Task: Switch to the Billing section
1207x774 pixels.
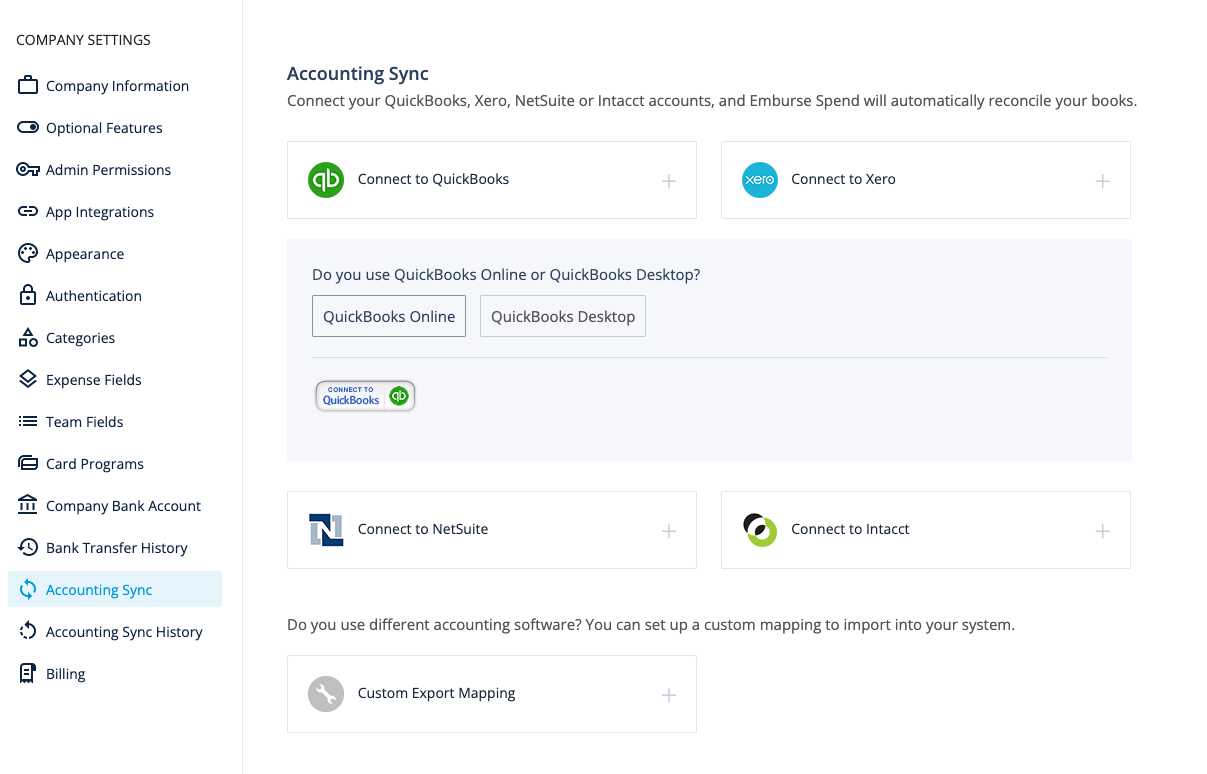Action: coord(65,673)
